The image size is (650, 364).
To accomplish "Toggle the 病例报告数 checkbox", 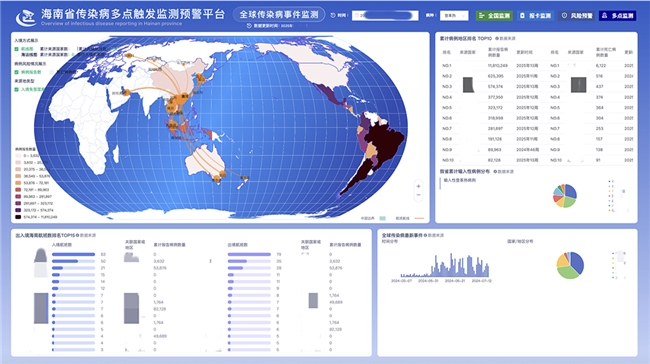I will 17,72.
